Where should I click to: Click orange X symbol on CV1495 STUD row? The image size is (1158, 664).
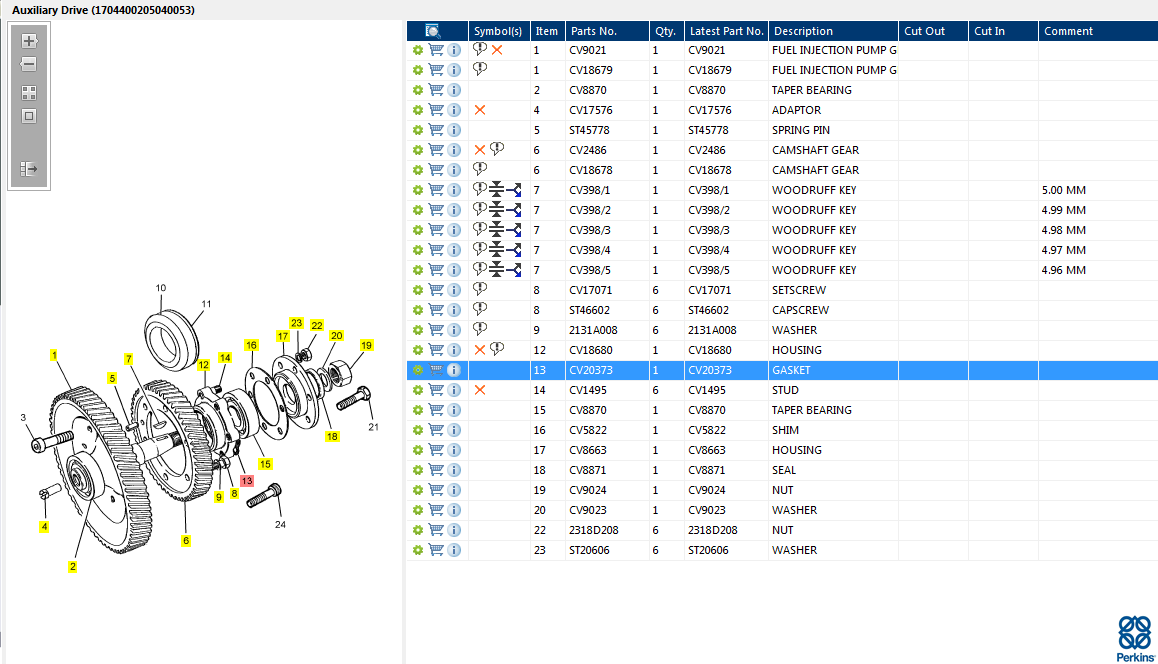click(480, 390)
